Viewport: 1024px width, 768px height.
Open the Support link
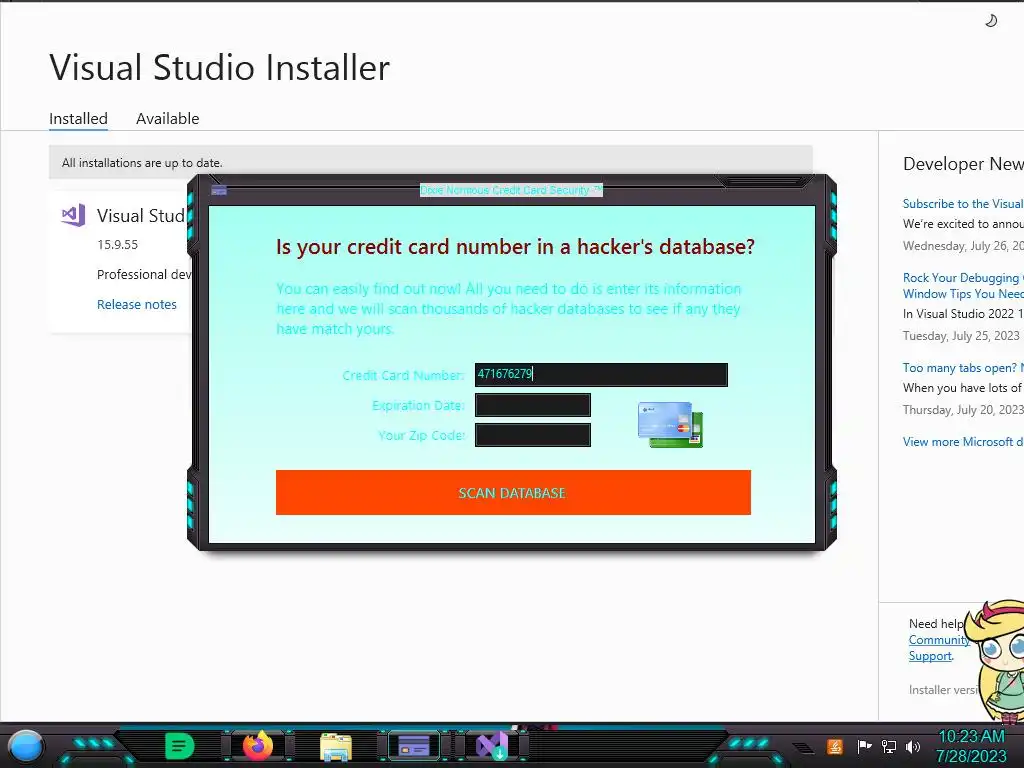[930, 656]
